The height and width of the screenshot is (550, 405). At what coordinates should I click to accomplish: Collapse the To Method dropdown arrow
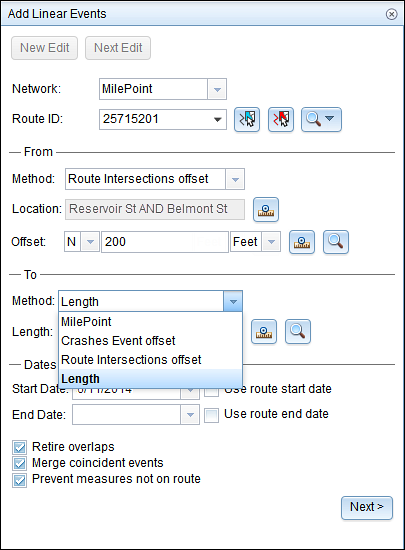point(233,301)
